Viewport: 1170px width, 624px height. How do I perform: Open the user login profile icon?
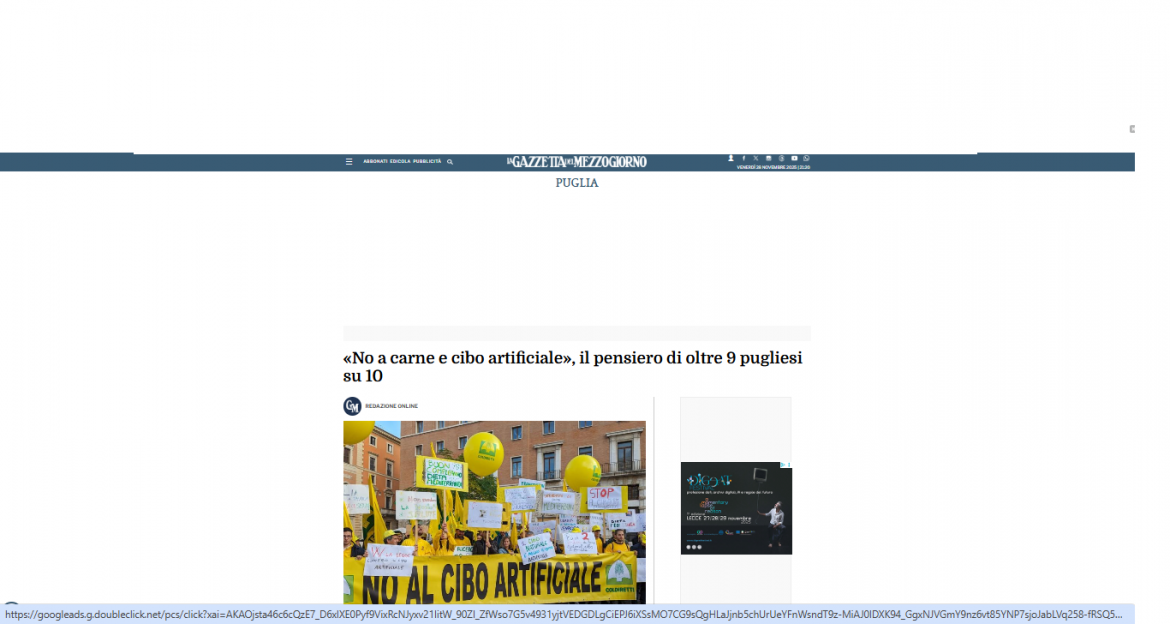point(730,158)
